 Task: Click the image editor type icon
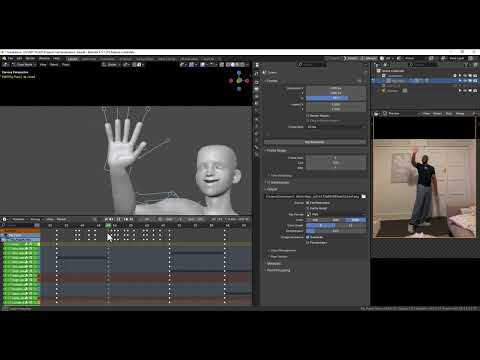point(377,114)
